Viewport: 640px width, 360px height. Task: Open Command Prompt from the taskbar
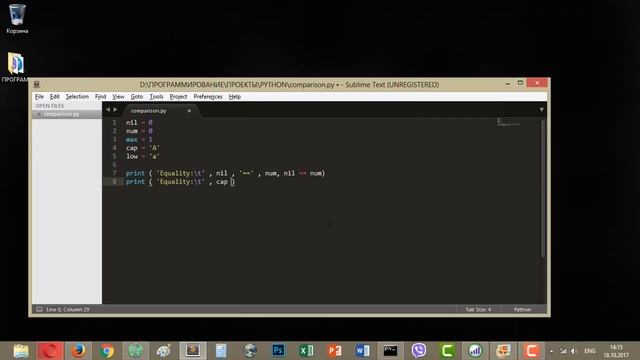click(x=390, y=351)
